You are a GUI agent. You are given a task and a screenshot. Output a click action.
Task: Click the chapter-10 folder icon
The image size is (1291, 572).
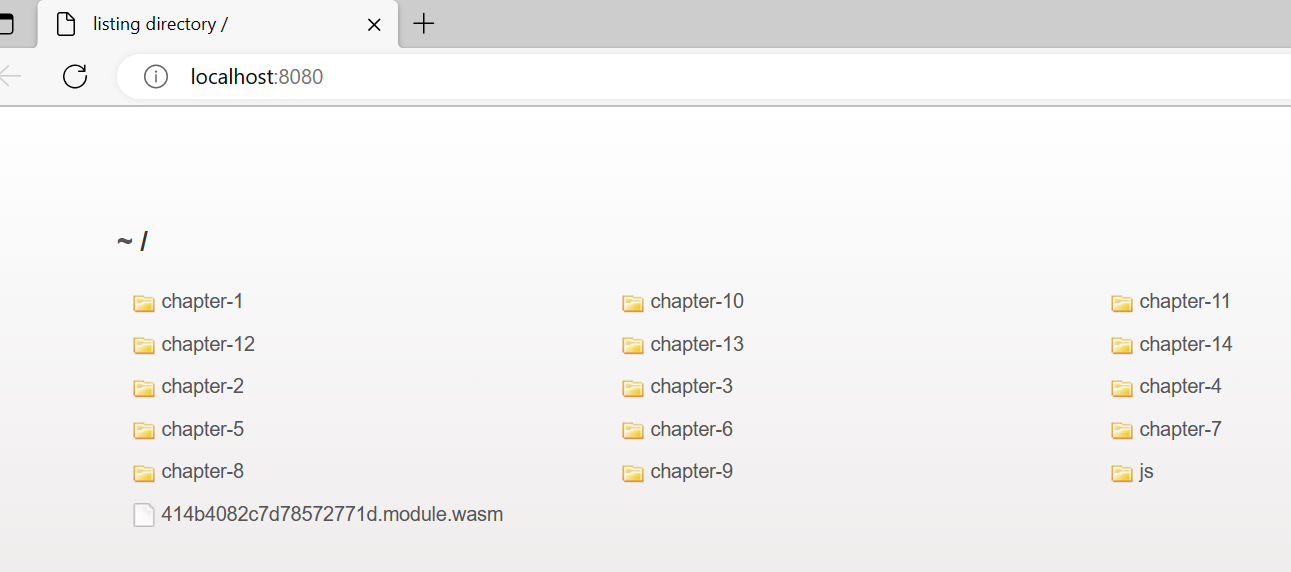click(633, 303)
